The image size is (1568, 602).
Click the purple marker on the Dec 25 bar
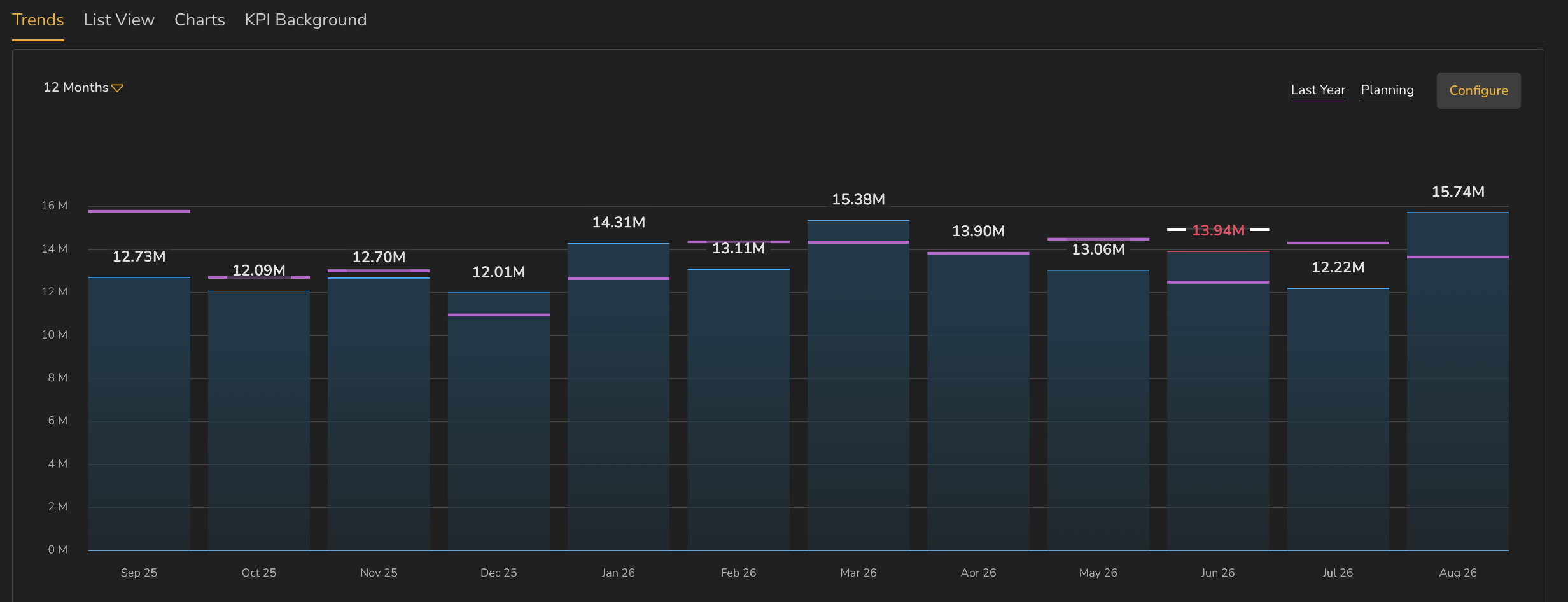[499, 314]
